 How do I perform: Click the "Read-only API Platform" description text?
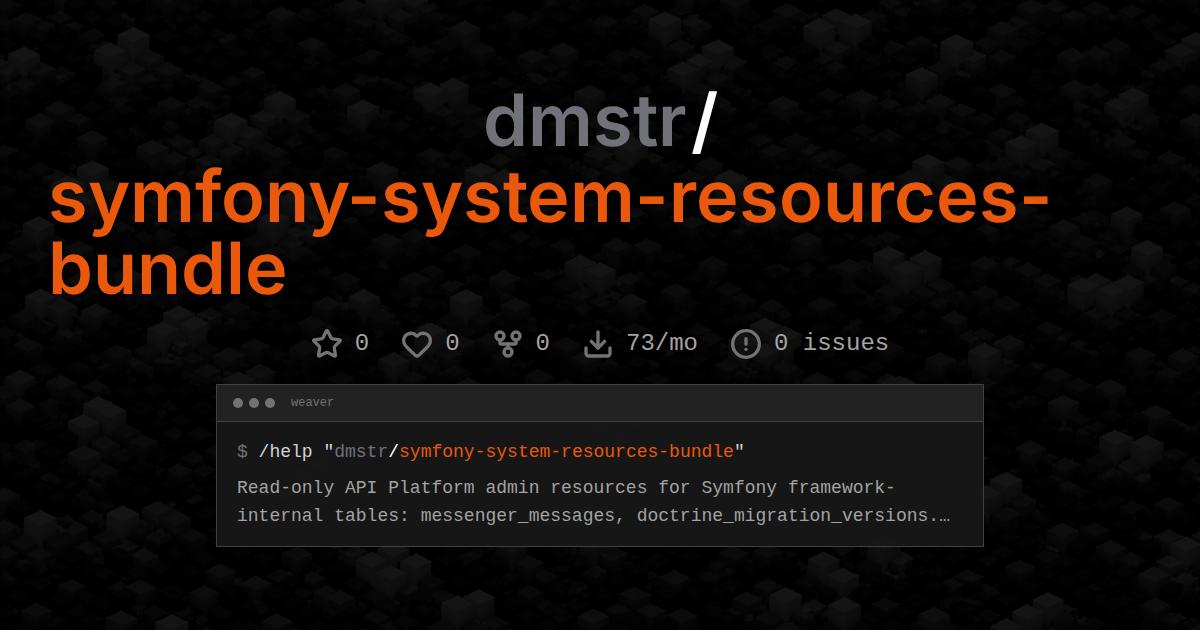tap(593, 502)
